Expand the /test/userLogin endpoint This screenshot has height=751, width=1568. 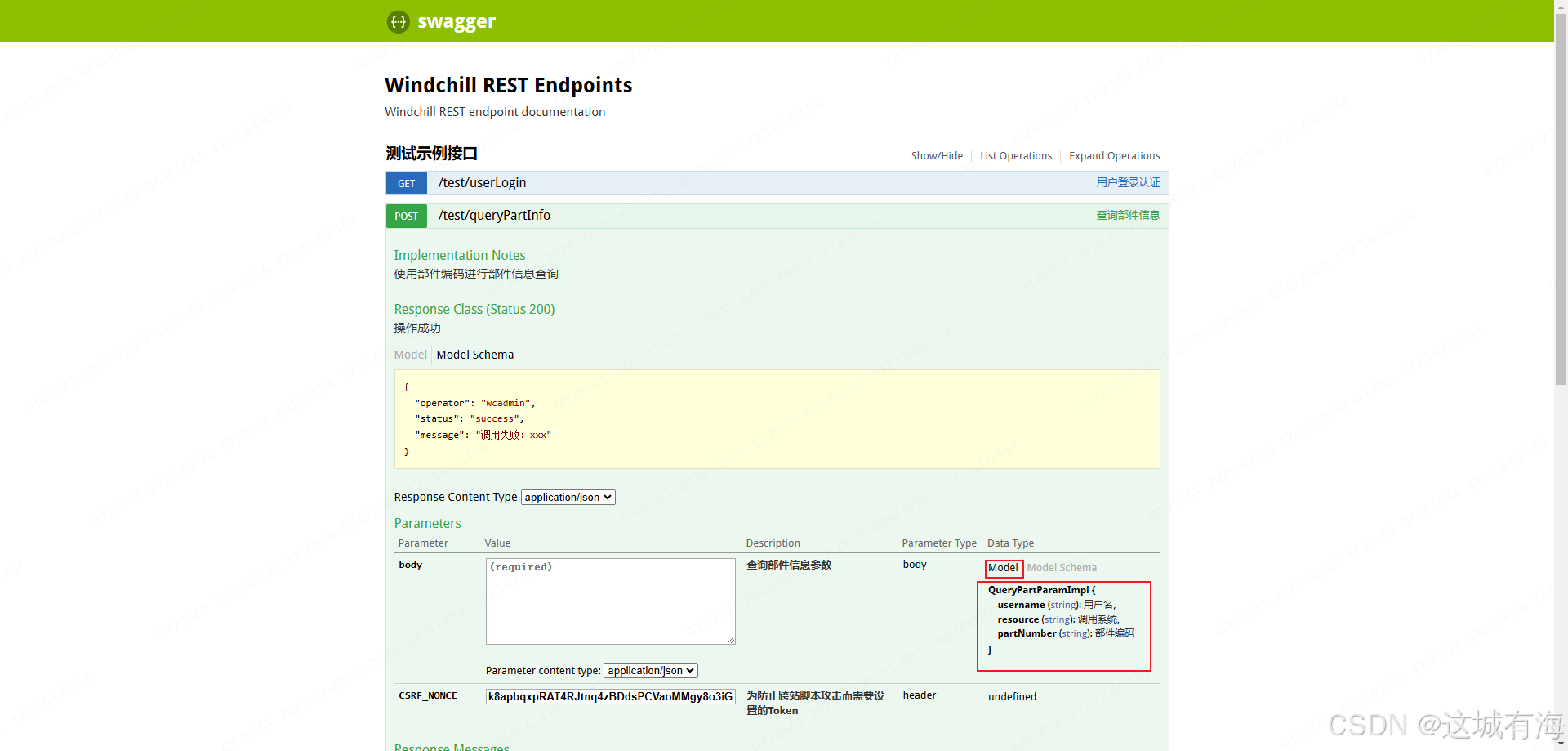pyautogui.click(x=482, y=183)
